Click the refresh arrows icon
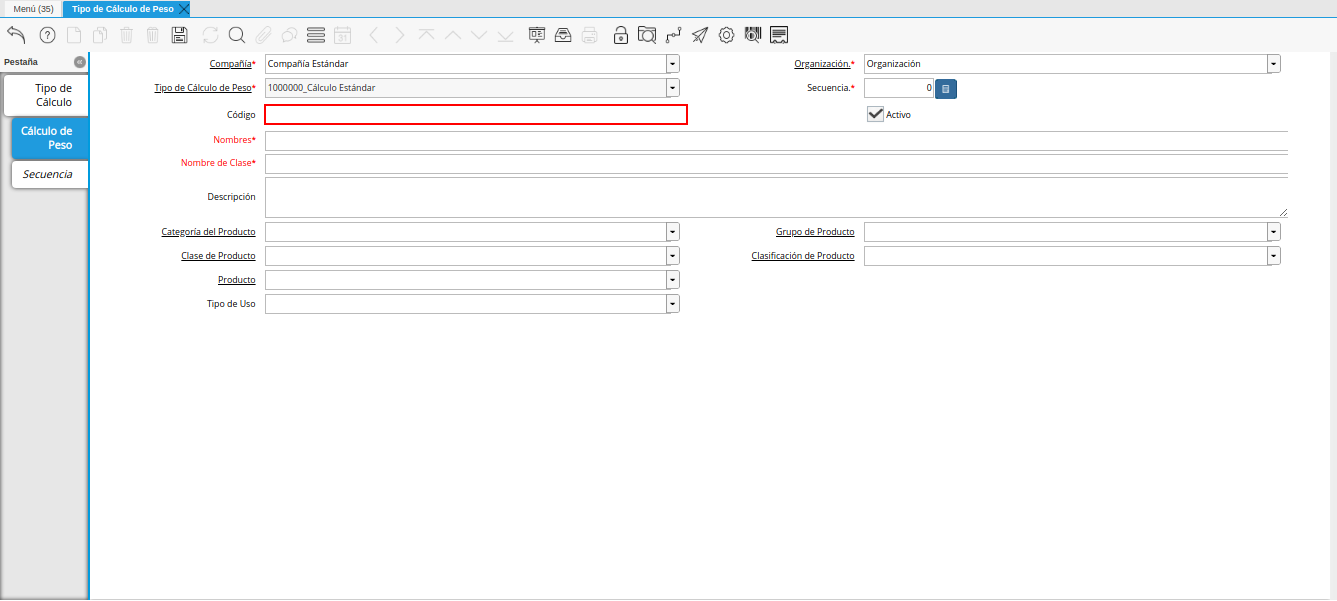The width and height of the screenshot is (1337, 601). [x=210, y=35]
